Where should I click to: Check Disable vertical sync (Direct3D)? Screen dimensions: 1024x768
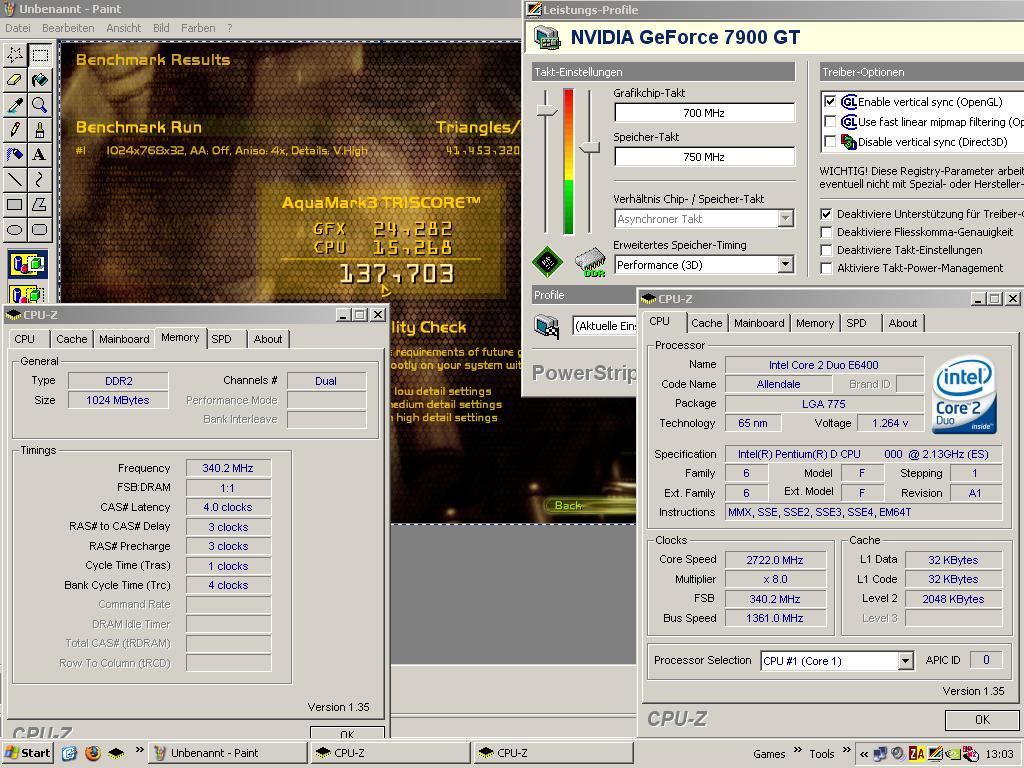830,141
